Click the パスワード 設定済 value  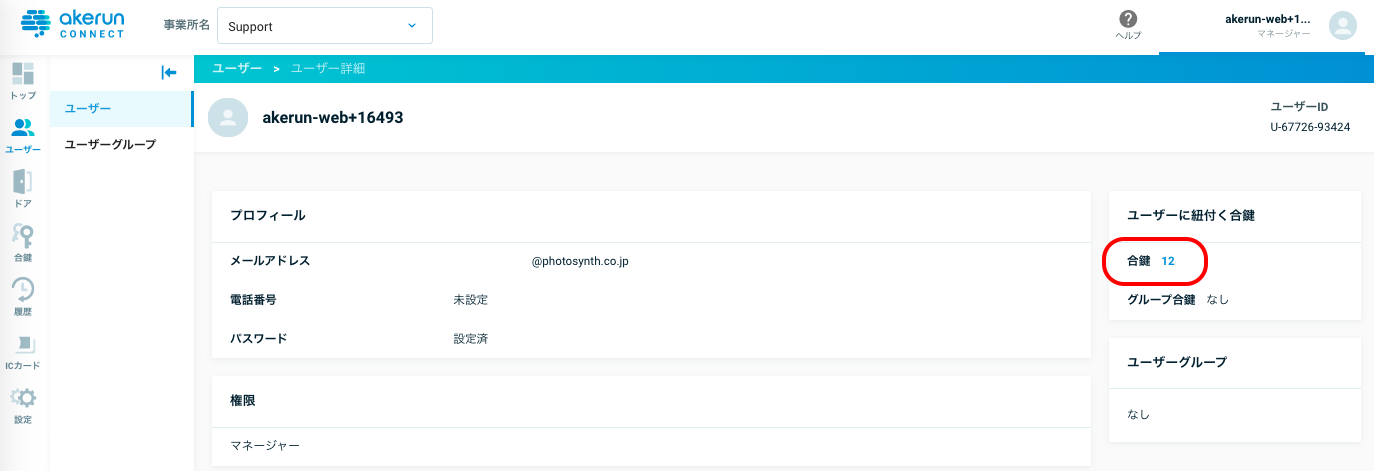pos(471,339)
